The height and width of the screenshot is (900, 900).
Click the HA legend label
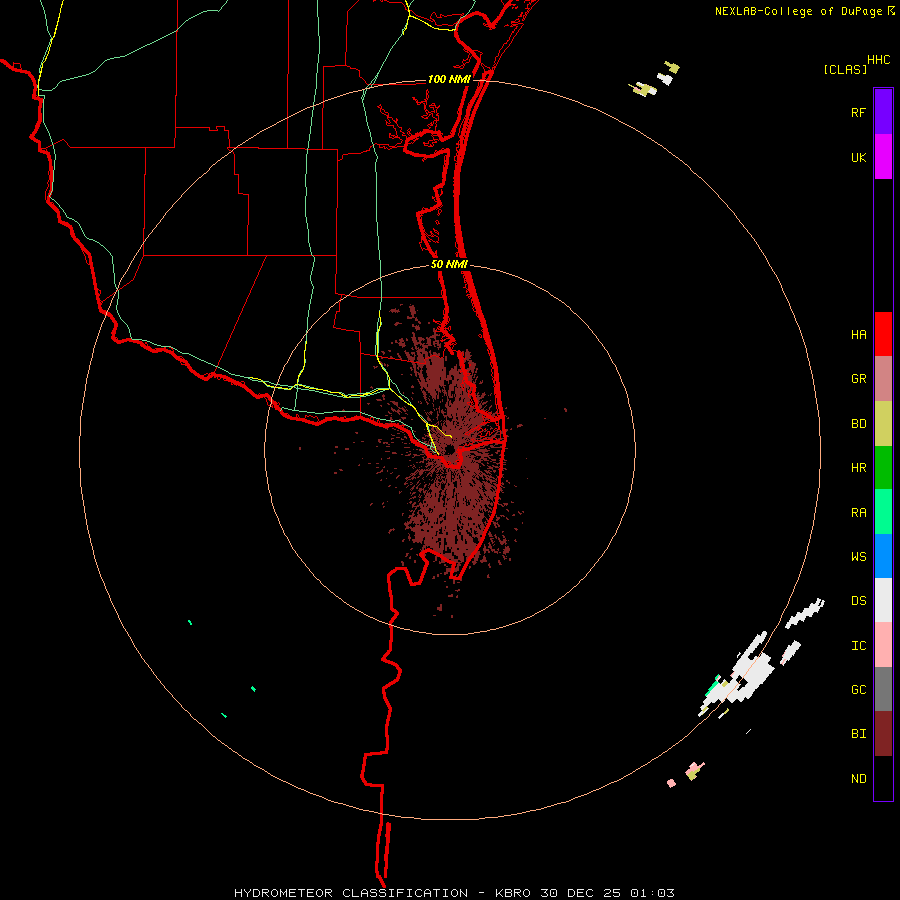858,335
